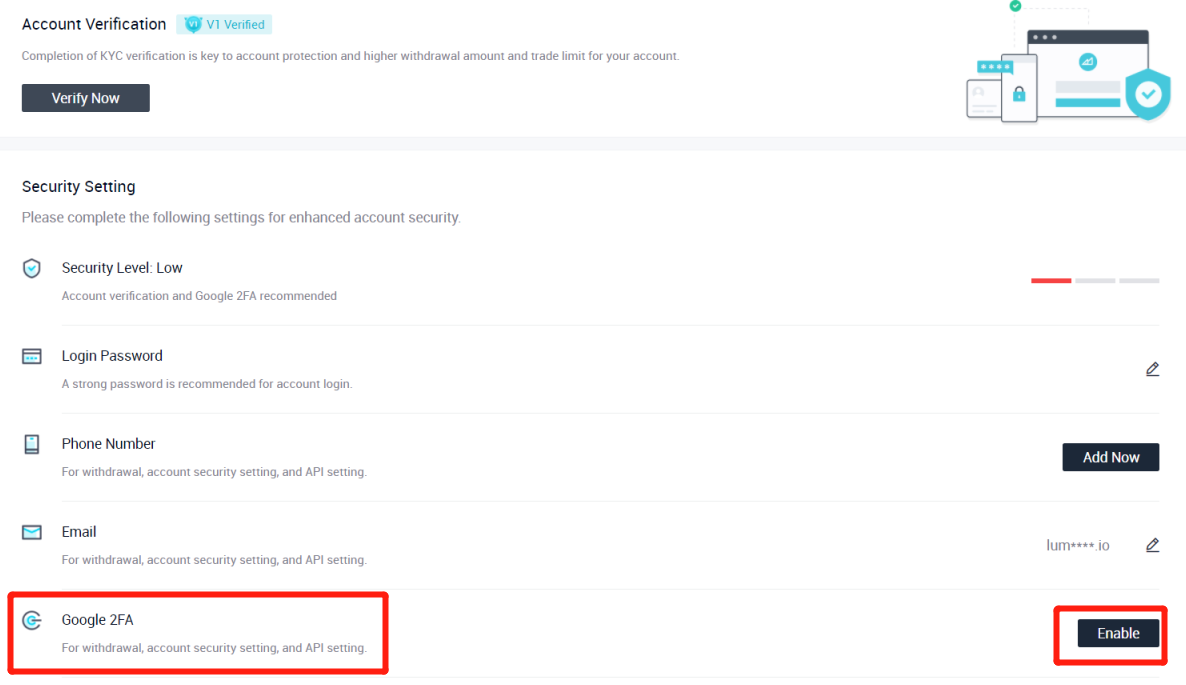
Task: Click the red security level bar segment
Action: coord(1051,281)
